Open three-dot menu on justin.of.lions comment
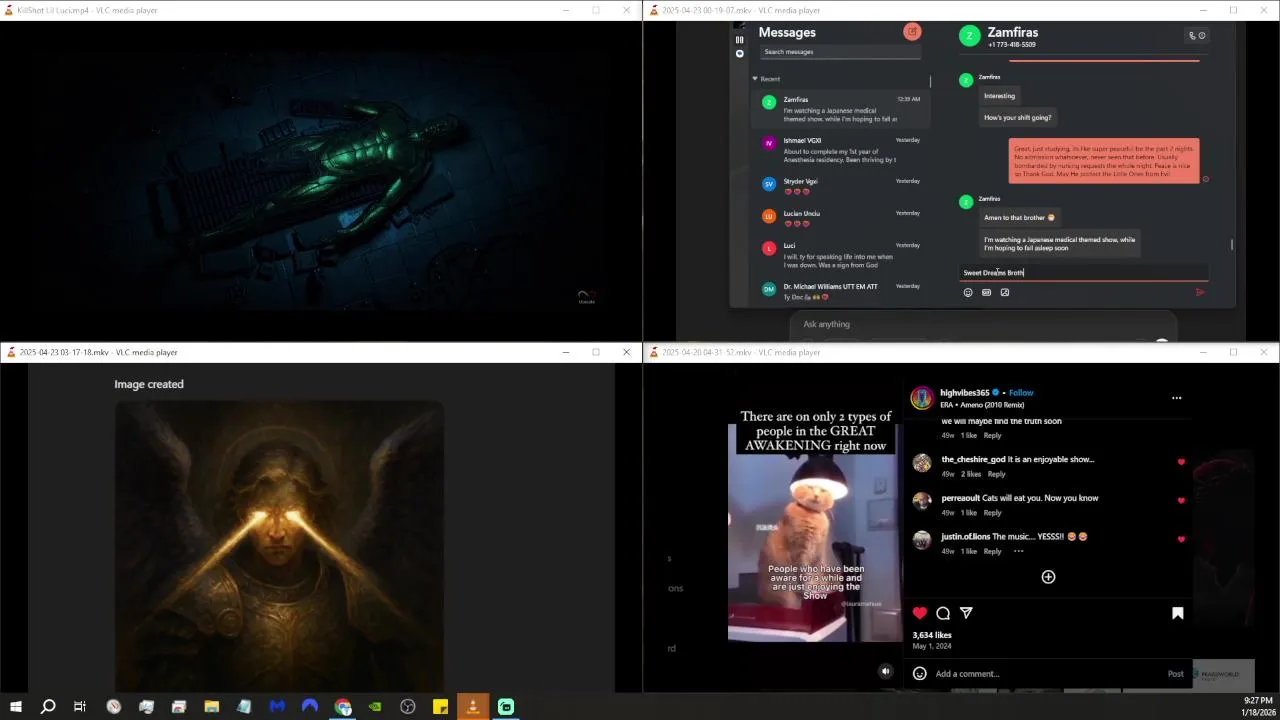 (x=1018, y=551)
